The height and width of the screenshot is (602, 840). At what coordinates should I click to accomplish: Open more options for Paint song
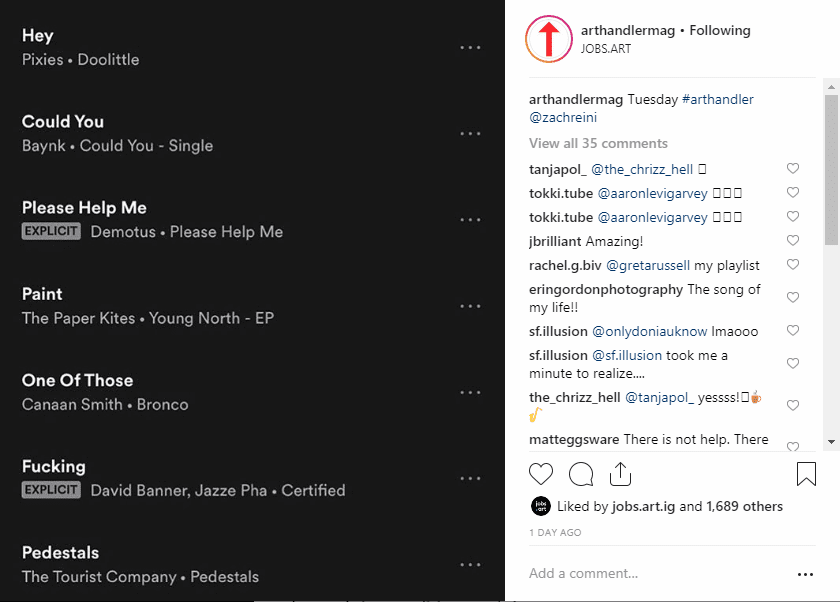(470, 306)
